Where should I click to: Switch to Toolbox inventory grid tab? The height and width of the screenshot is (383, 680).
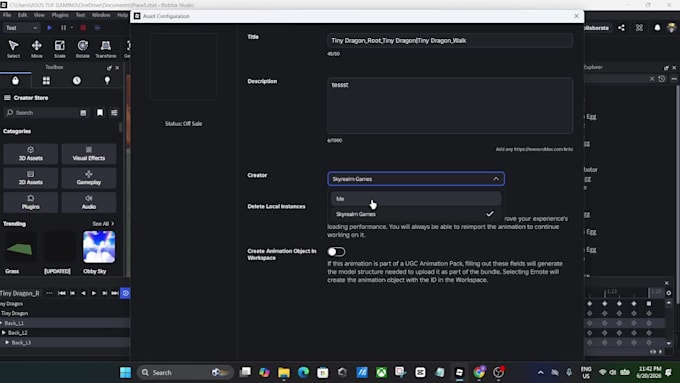coord(46,81)
